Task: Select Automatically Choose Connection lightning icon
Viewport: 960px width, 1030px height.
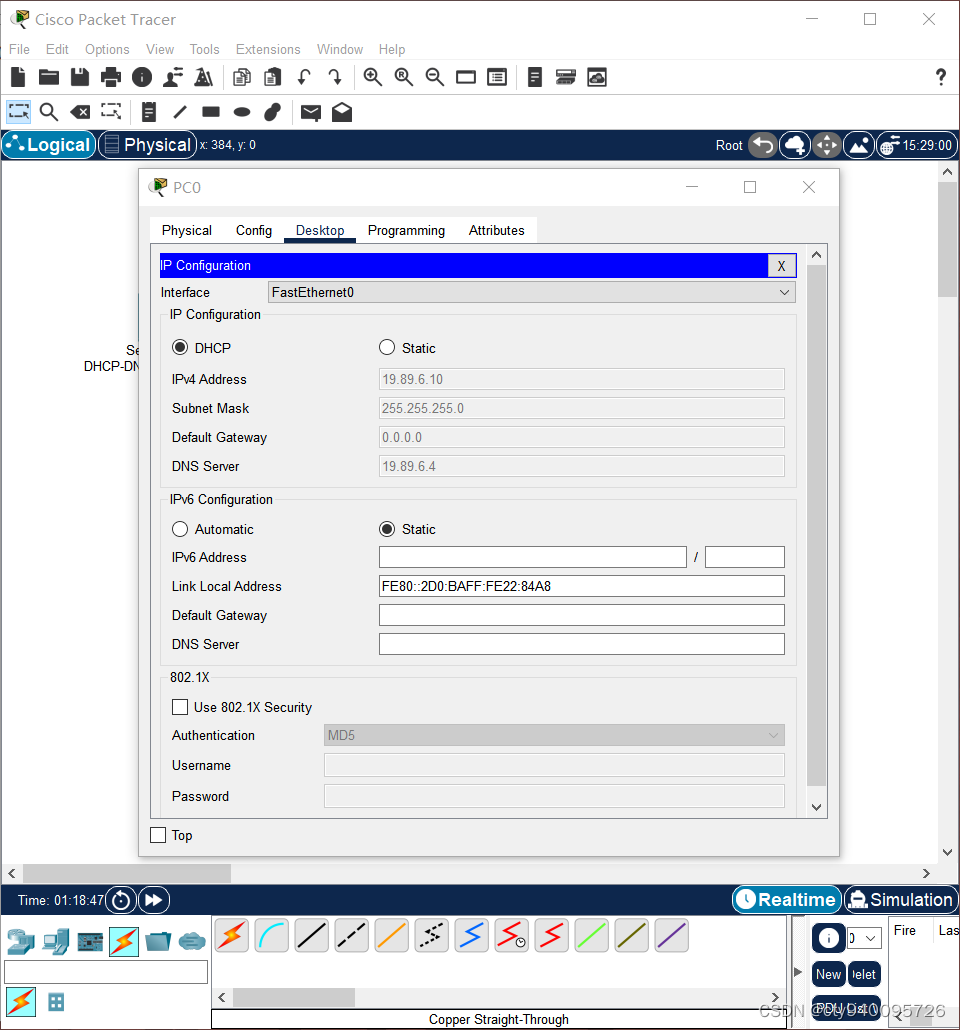Action: [x=231, y=936]
